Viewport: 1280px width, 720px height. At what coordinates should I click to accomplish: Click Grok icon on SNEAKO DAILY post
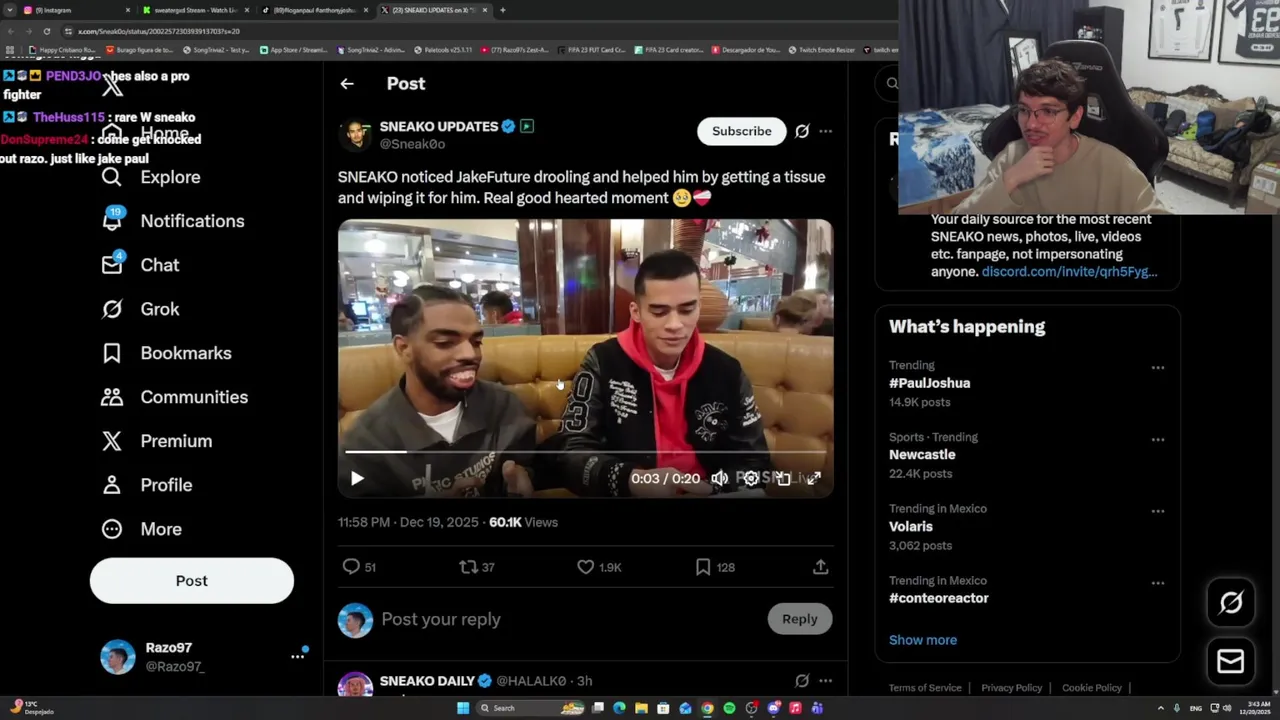(802, 681)
